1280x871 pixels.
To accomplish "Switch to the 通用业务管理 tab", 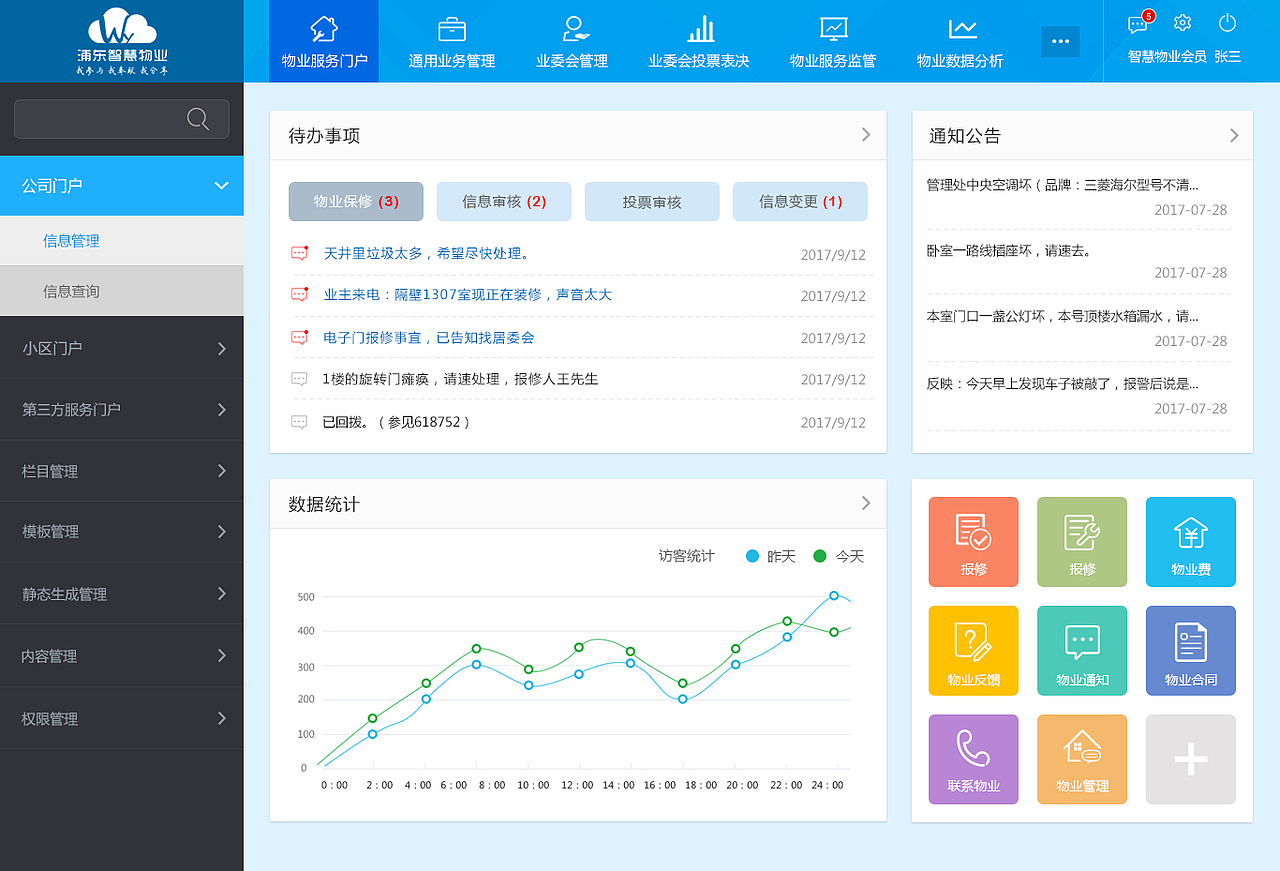I will point(450,41).
